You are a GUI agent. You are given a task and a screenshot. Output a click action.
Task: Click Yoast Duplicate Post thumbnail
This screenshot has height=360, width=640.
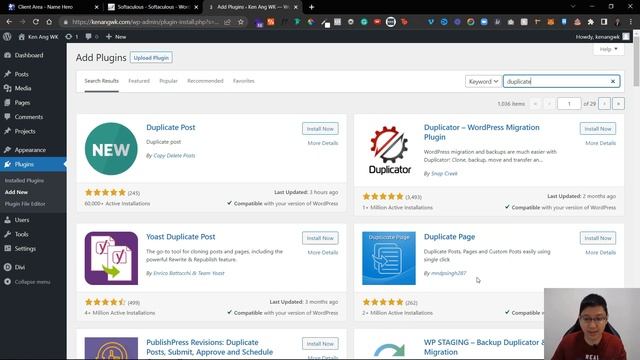pyautogui.click(x=111, y=258)
